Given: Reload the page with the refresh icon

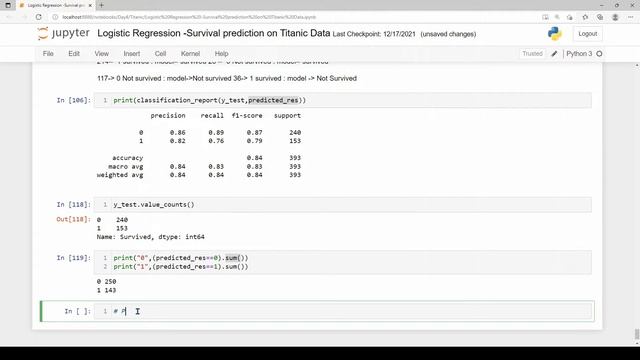Looking at the screenshot, I should coord(38,17).
